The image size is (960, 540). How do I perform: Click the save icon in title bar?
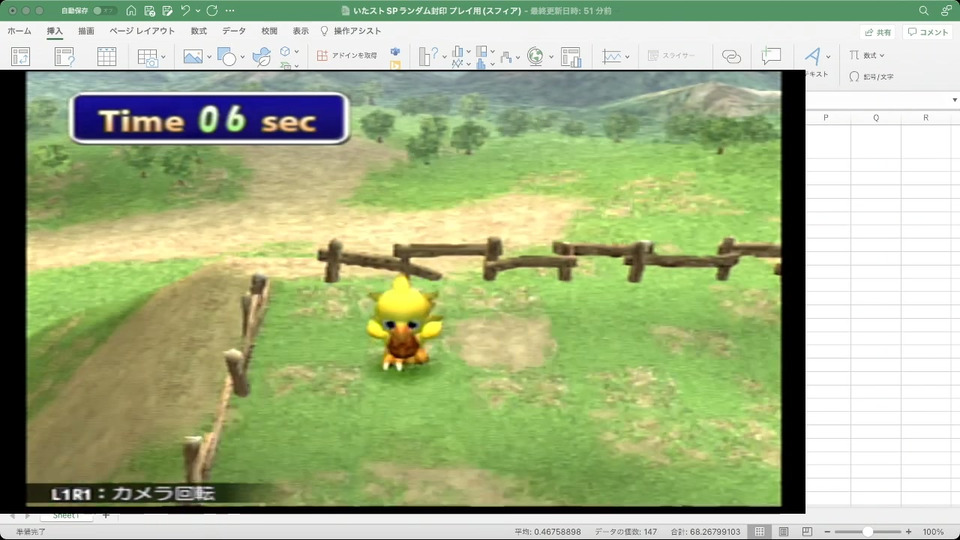149,10
